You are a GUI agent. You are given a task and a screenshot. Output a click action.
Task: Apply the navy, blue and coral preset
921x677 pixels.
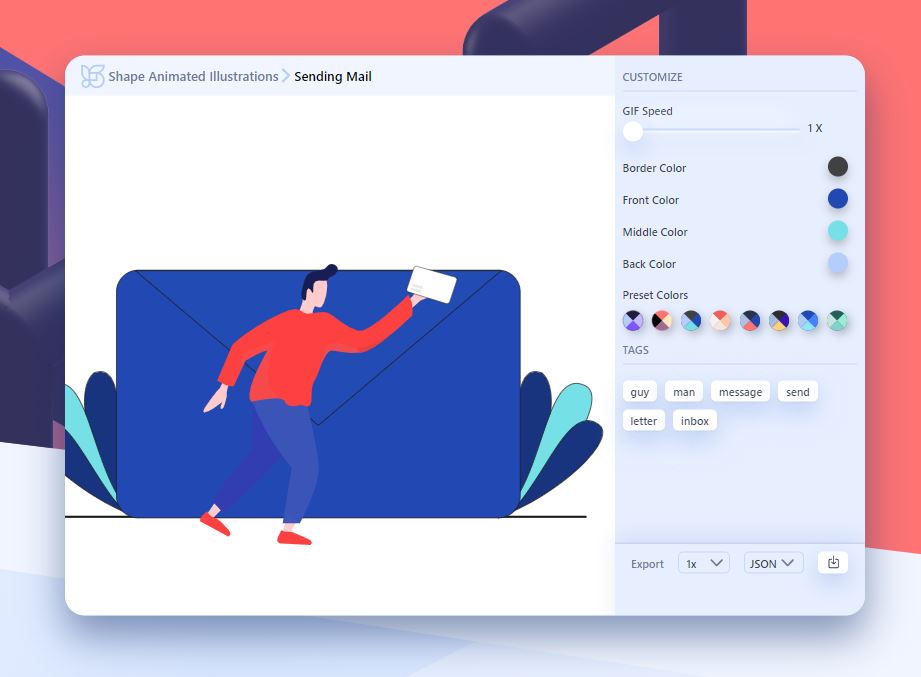pyautogui.click(x=749, y=321)
